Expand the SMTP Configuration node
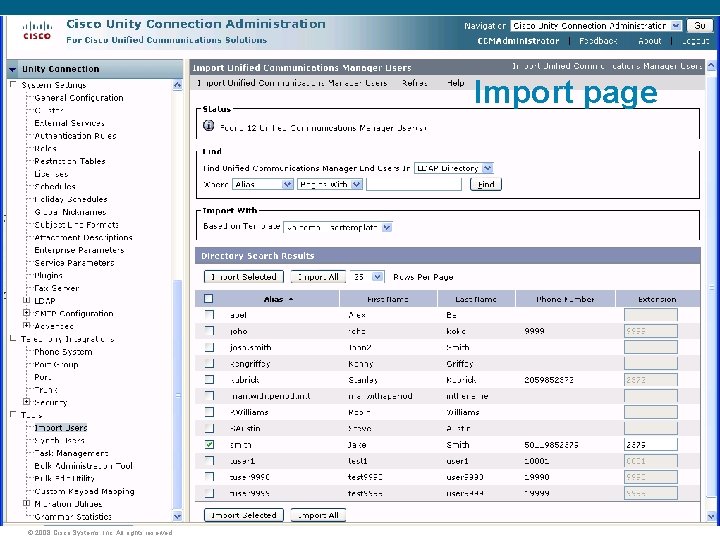The height and width of the screenshot is (540, 720). pos(27,313)
